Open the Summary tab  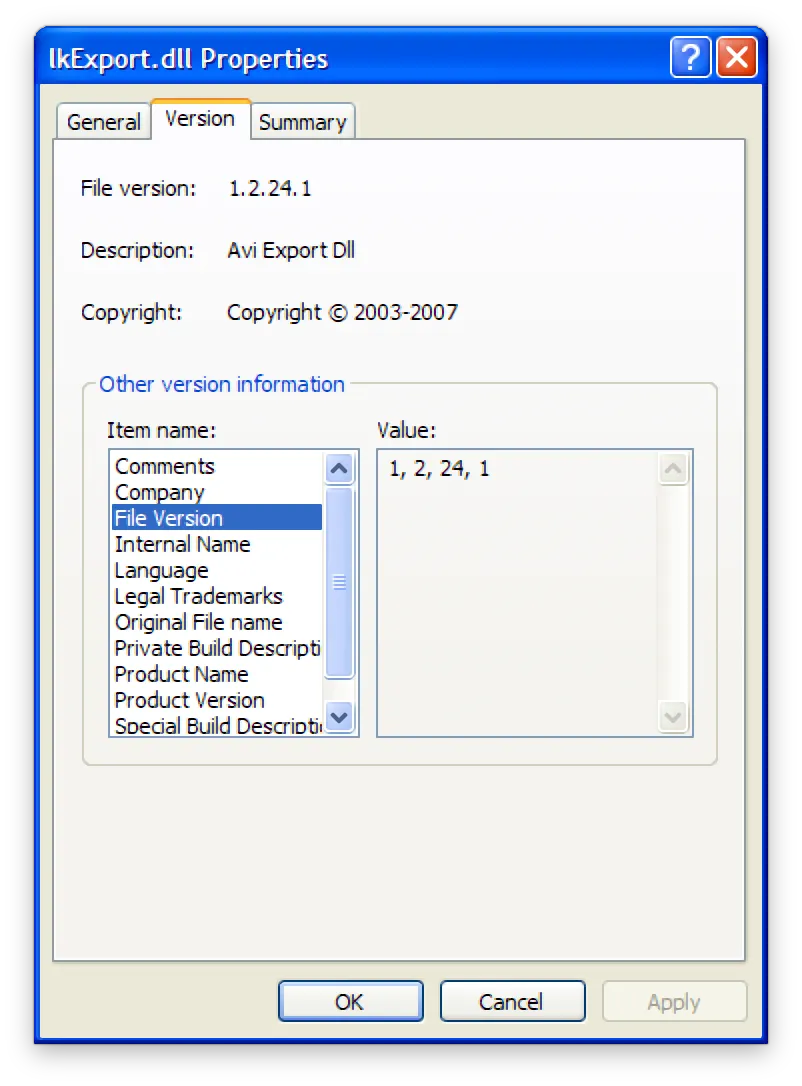pos(303,122)
